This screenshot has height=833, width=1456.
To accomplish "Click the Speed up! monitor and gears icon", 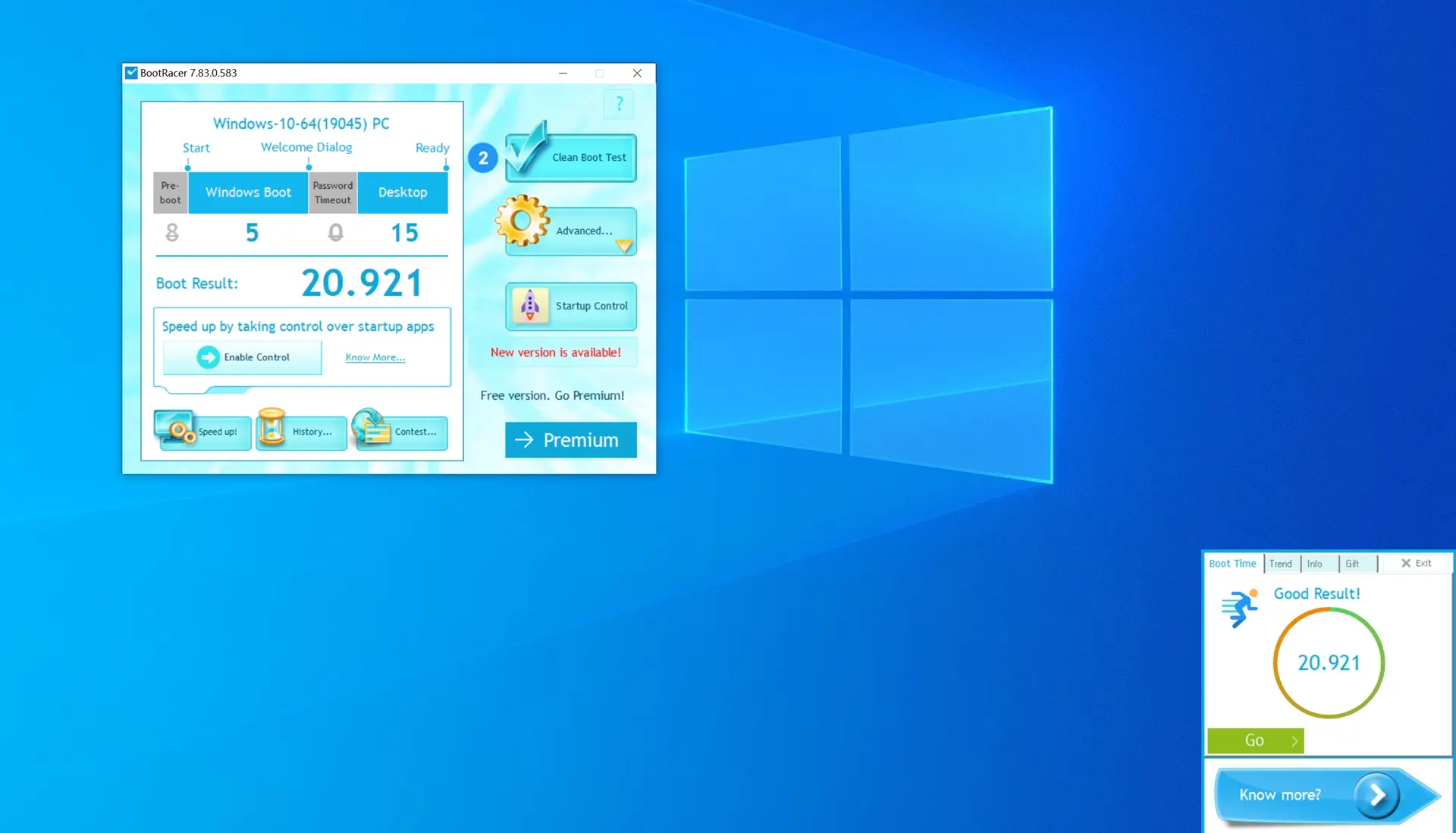I will tap(176, 427).
